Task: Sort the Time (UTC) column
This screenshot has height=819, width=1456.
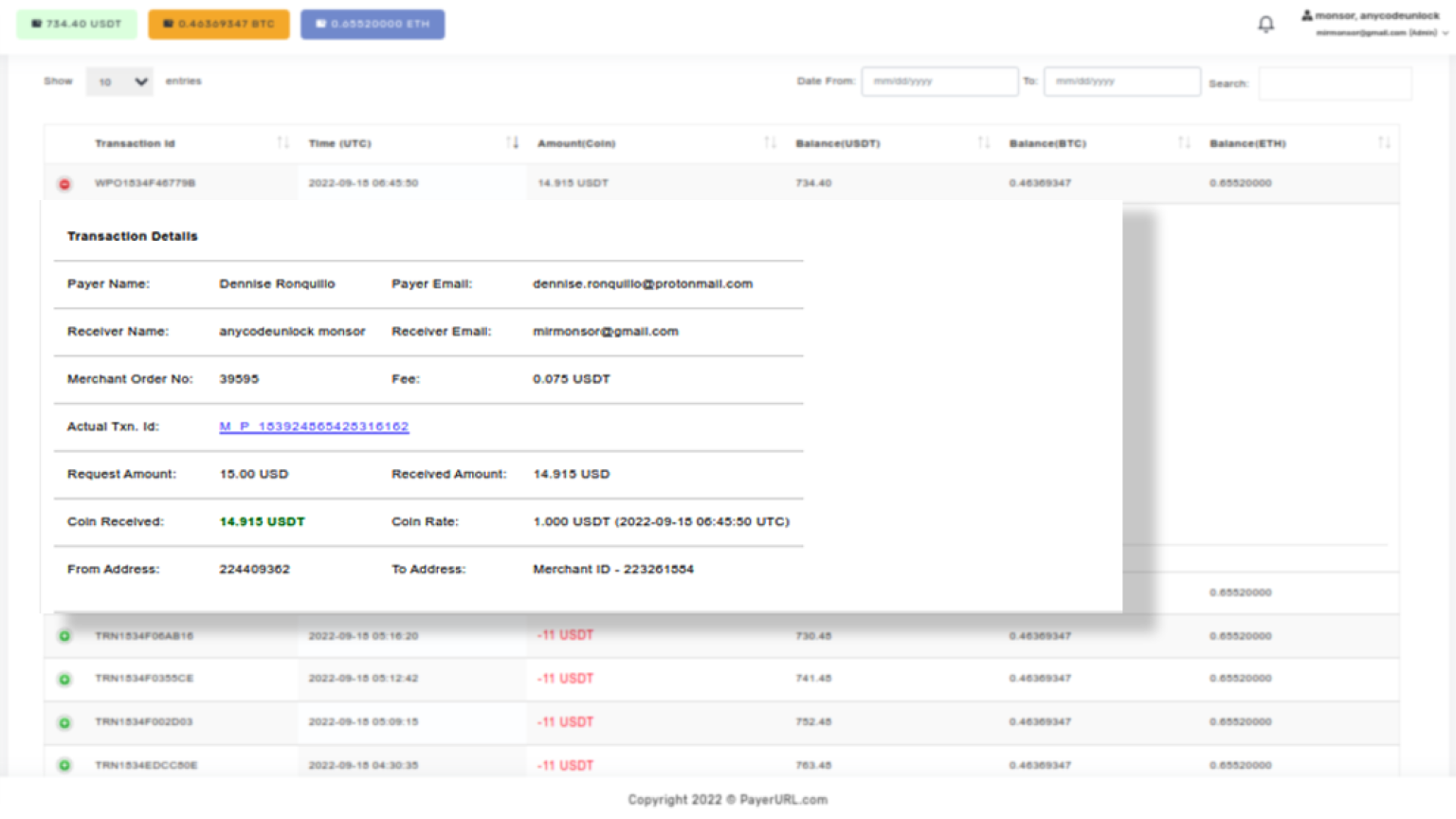Action: tap(515, 142)
